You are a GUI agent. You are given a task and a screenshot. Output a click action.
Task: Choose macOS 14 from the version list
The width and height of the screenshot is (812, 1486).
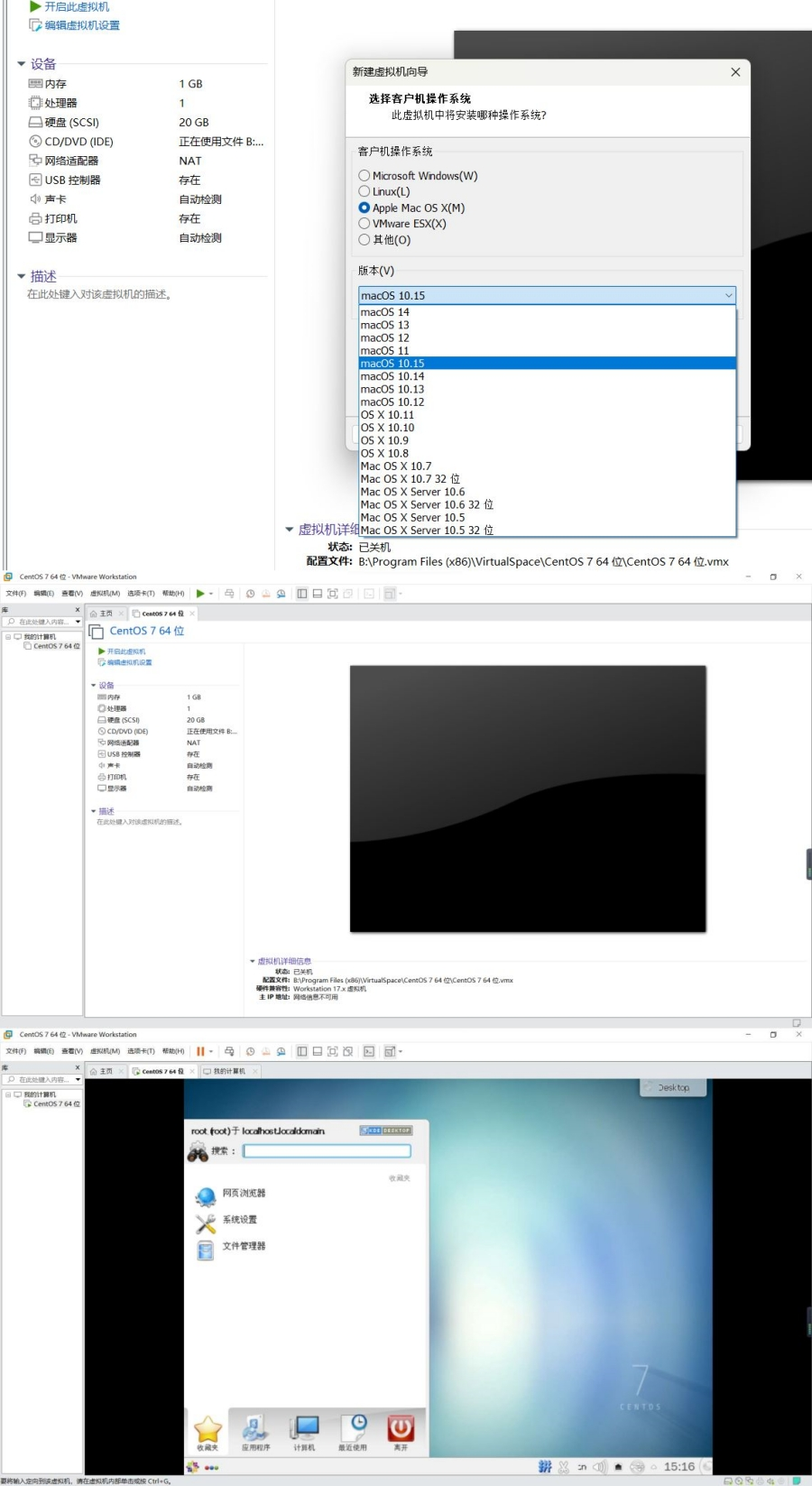pyautogui.click(x=385, y=312)
